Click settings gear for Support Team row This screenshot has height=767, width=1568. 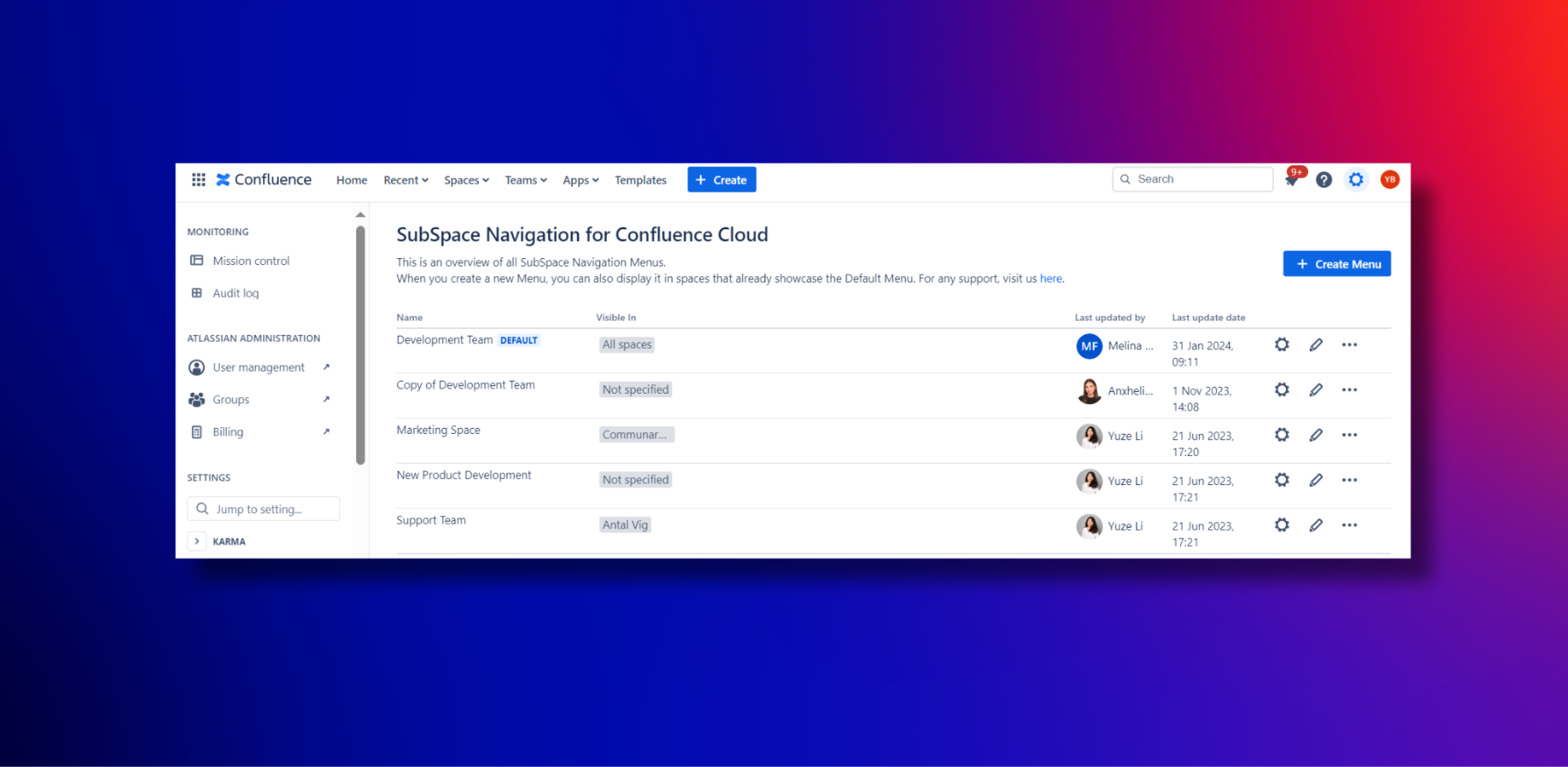point(1282,526)
